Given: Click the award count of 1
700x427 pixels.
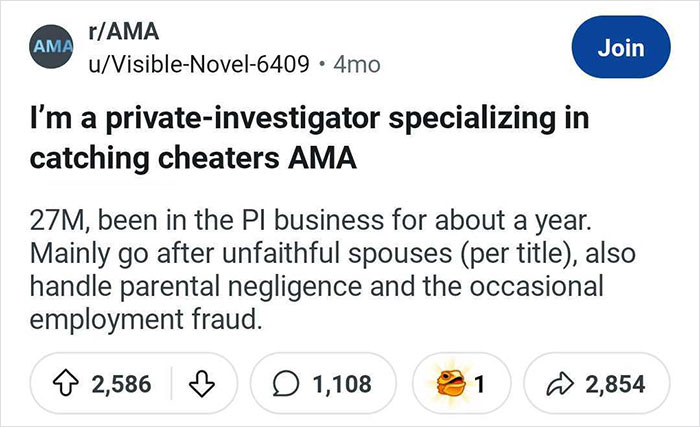Looking at the screenshot, I should [483, 383].
